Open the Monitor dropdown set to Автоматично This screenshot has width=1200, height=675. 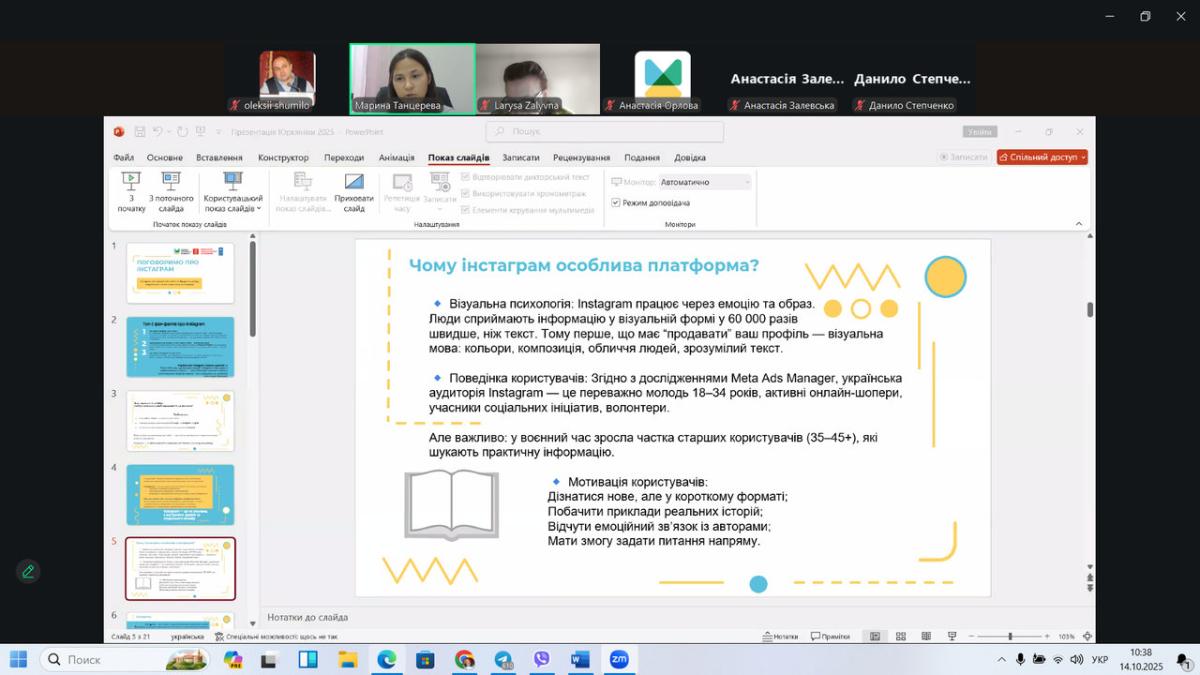[x=704, y=182]
